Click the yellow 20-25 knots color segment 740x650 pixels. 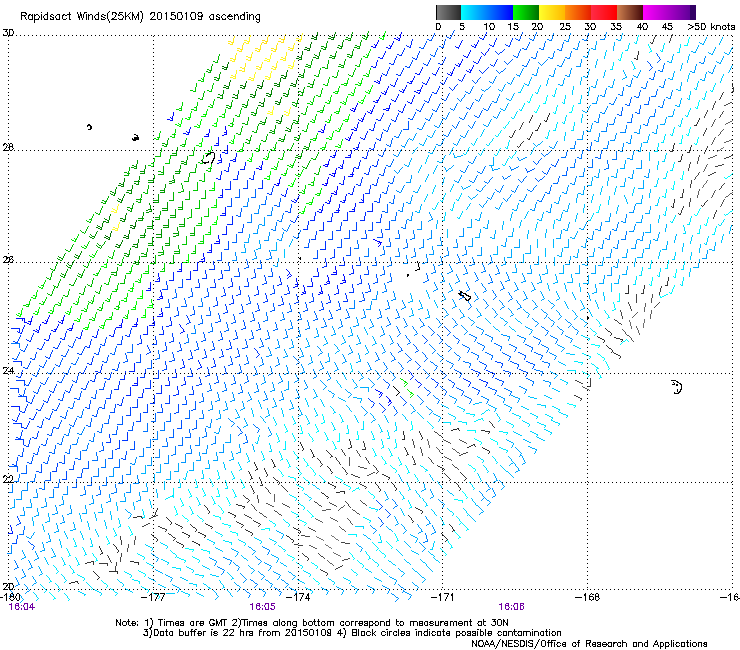tap(552, 12)
